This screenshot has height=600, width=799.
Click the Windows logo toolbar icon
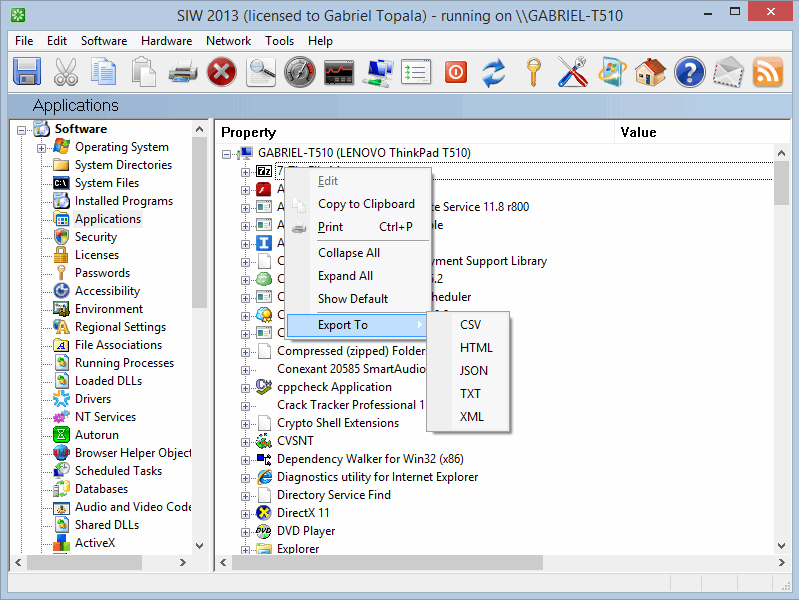612,72
